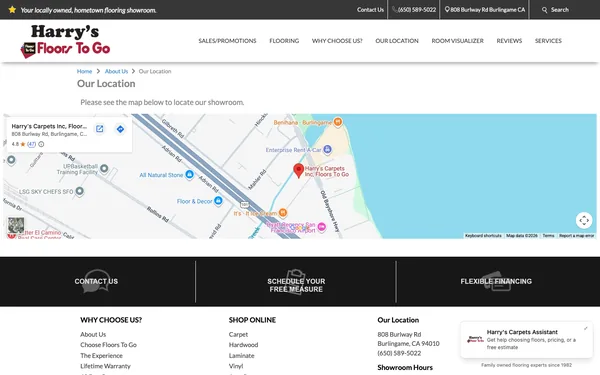This screenshot has width=600, height=375.
Task: Click the "Our Location" page heading
Action: click(106, 84)
